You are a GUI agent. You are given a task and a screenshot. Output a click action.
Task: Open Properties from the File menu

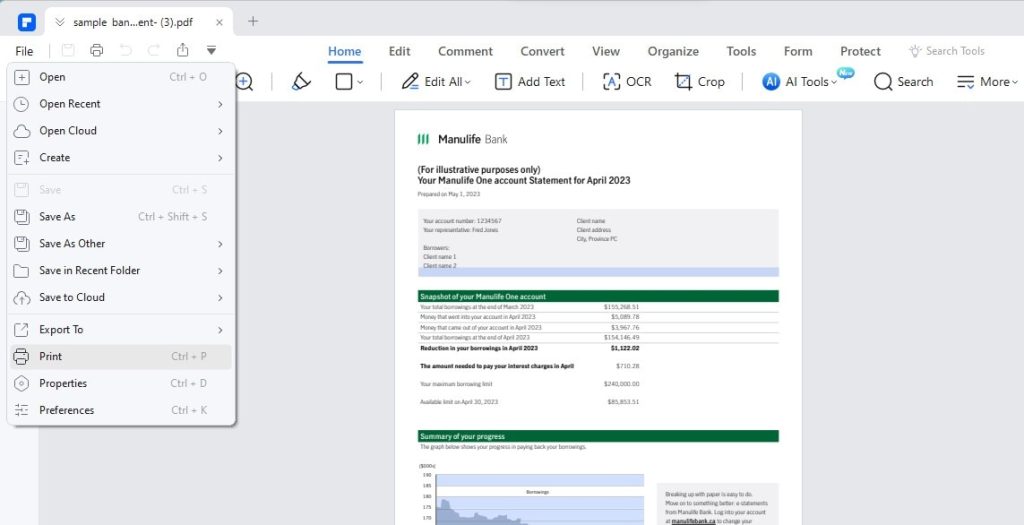[121, 383]
